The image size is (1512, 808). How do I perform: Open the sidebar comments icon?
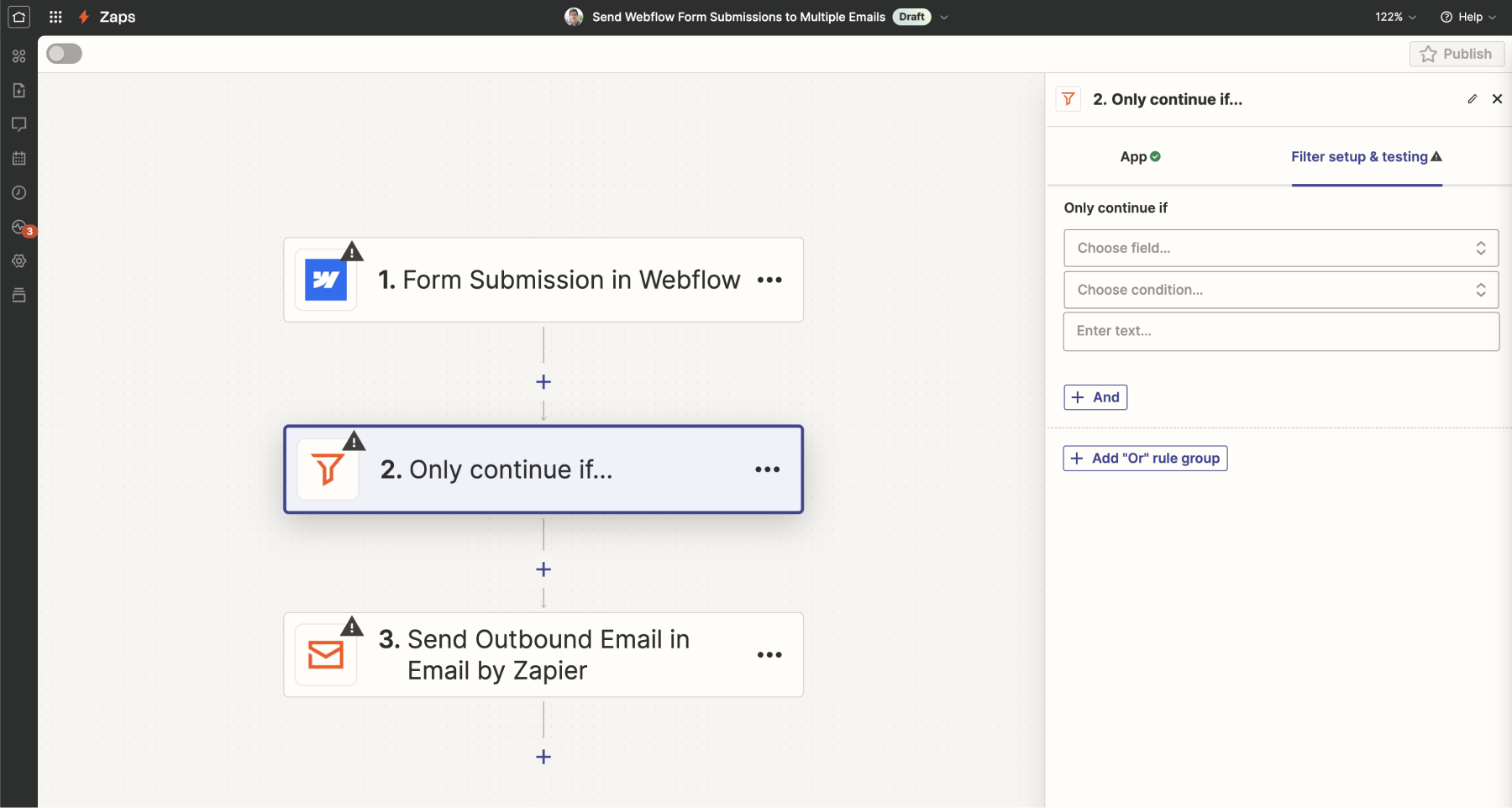pos(18,124)
